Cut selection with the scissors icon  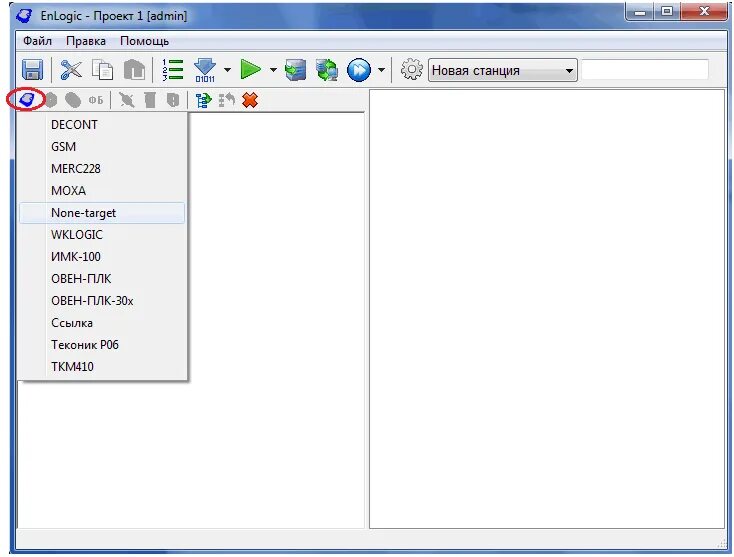point(71,70)
